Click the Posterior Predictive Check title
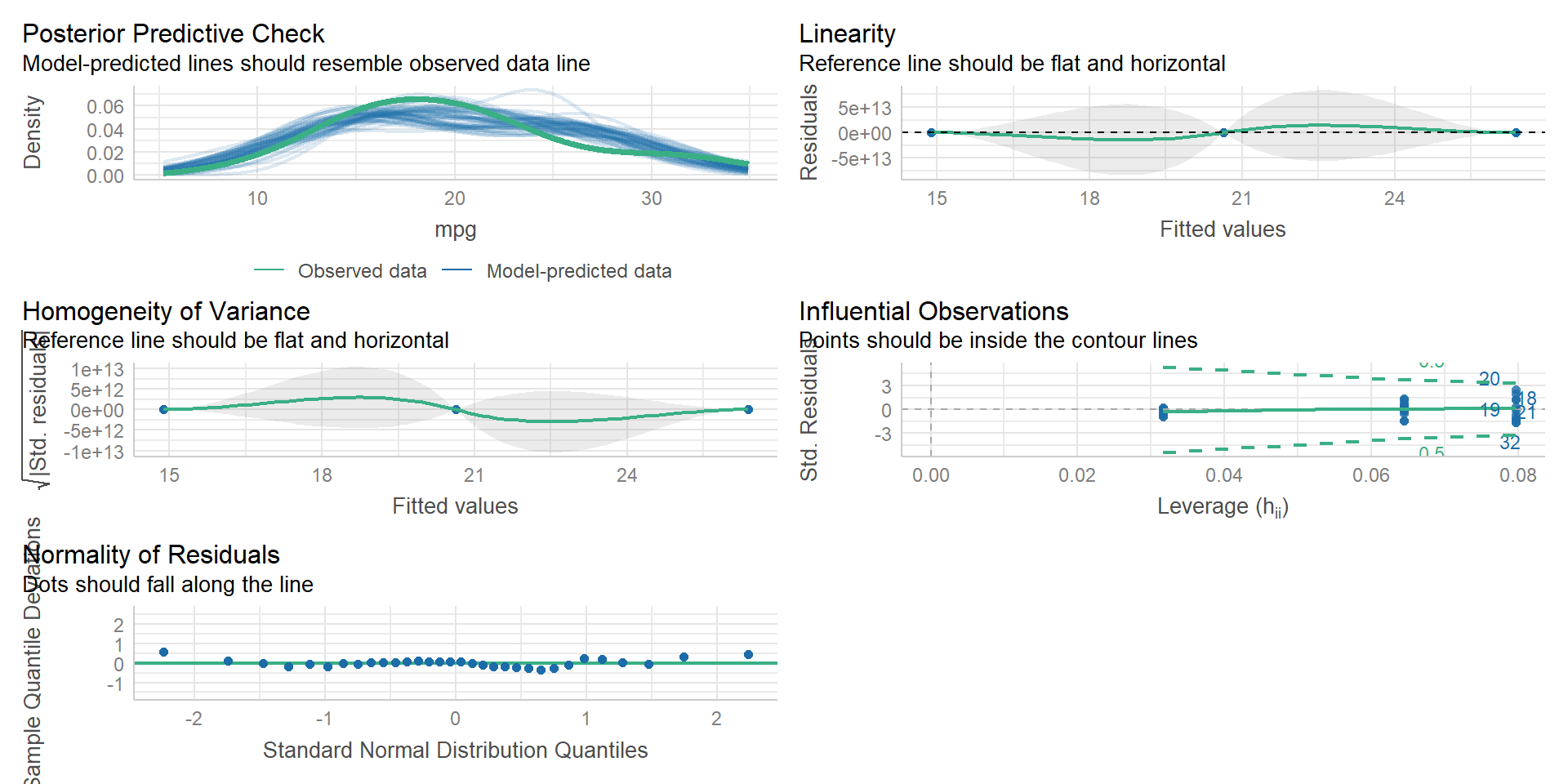The width and height of the screenshot is (1568, 784). point(173,33)
